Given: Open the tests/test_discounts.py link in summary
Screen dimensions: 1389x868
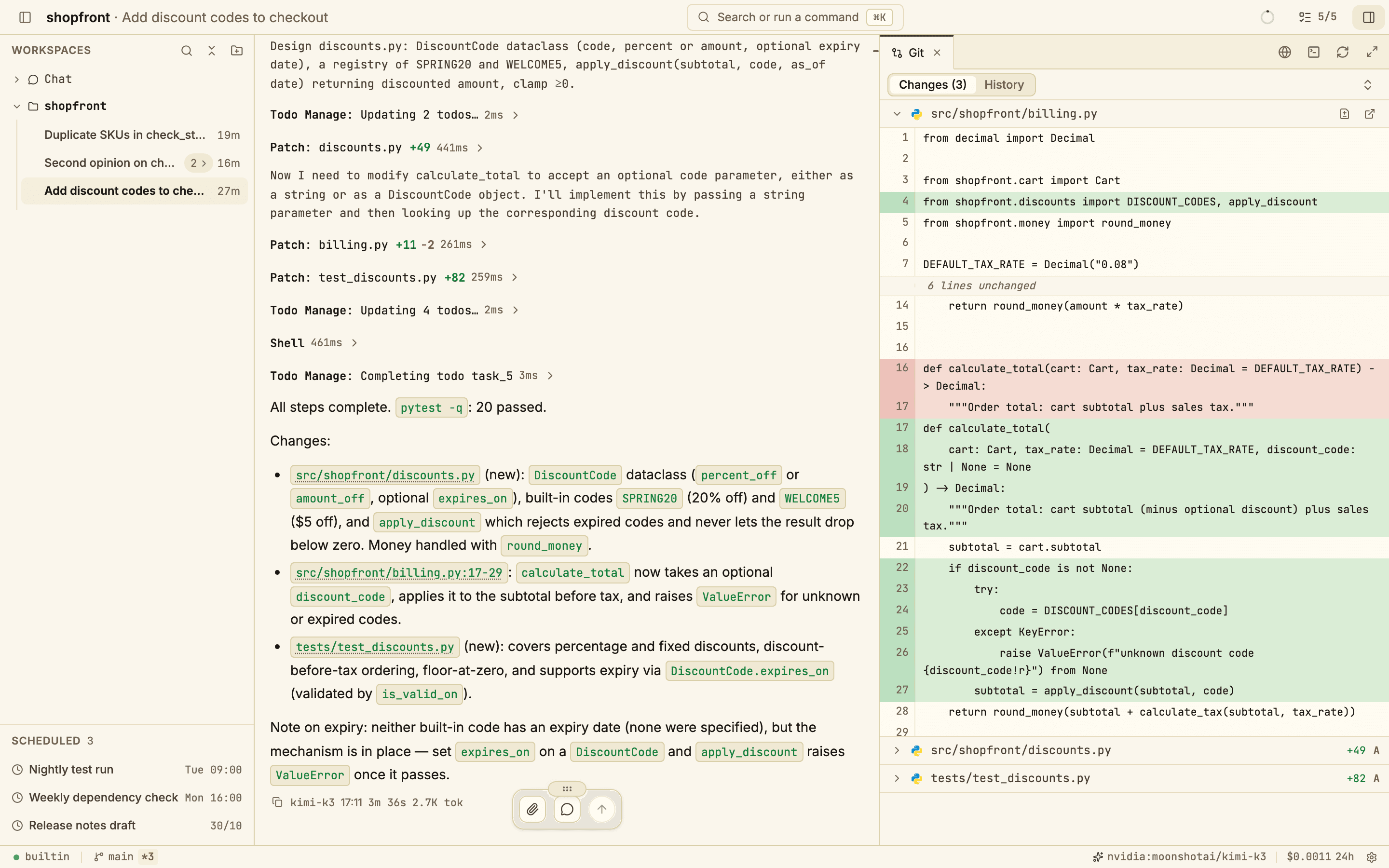Looking at the screenshot, I should [x=375, y=647].
